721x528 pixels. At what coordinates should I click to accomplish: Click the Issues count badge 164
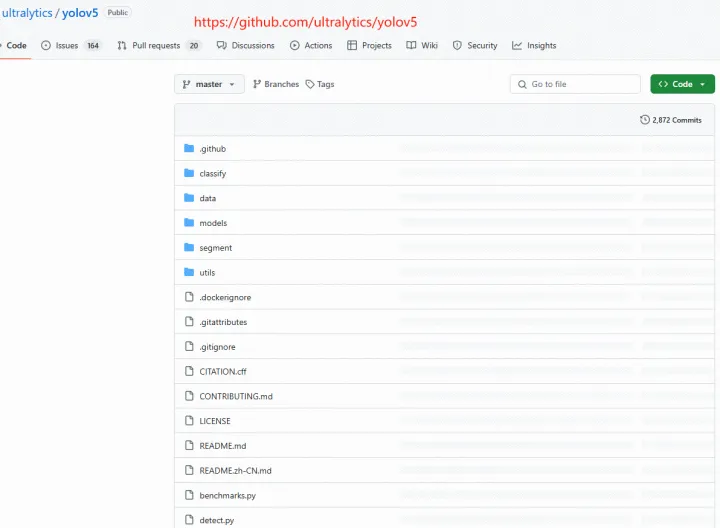(93, 46)
